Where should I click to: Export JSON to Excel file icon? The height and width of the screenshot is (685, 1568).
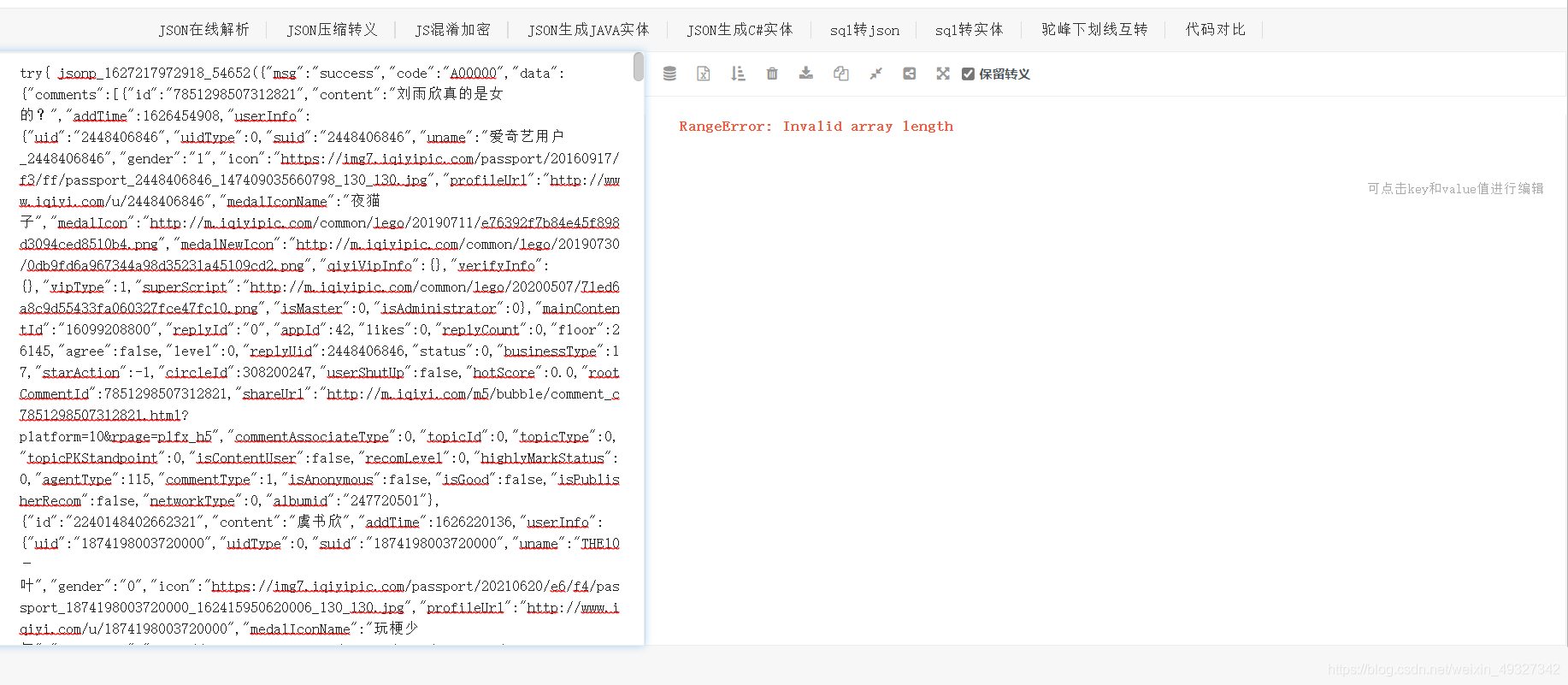pos(704,74)
